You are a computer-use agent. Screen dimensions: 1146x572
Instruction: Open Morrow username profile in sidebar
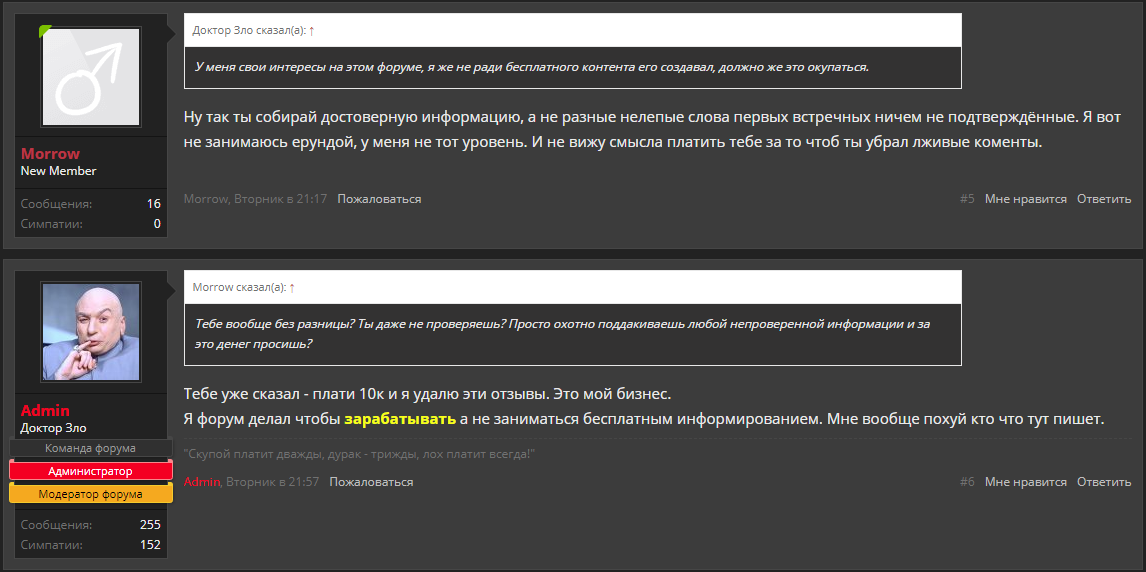[50, 154]
